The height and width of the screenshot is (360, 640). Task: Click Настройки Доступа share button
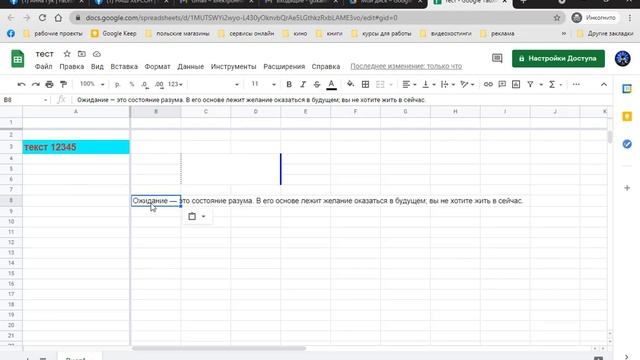[558, 58]
